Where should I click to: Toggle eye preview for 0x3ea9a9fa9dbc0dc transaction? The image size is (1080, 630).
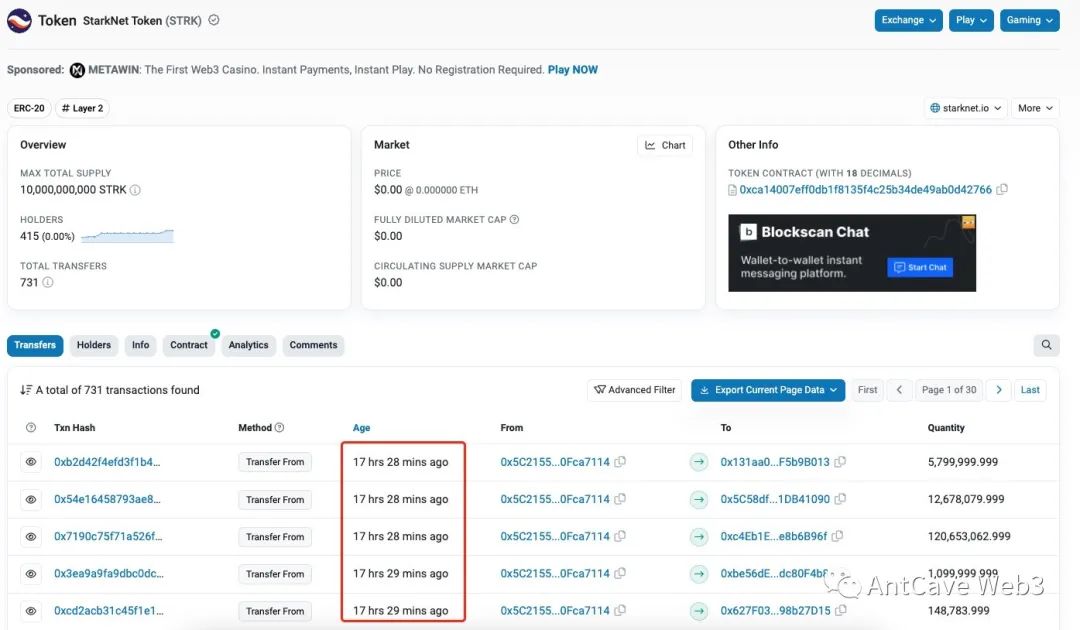point(31,574)
